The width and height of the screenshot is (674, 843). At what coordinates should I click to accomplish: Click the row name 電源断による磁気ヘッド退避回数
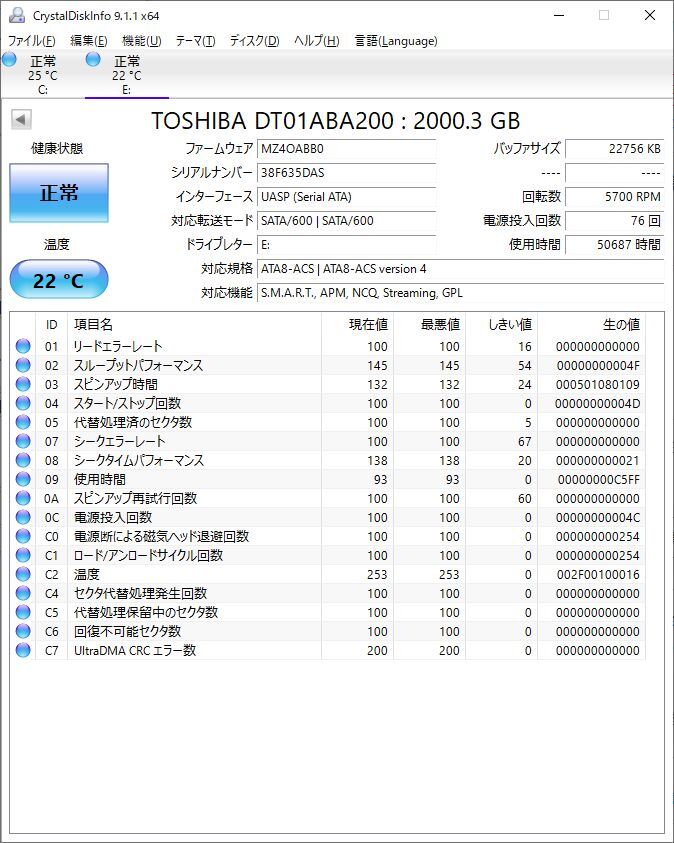(x=161, y=537)
